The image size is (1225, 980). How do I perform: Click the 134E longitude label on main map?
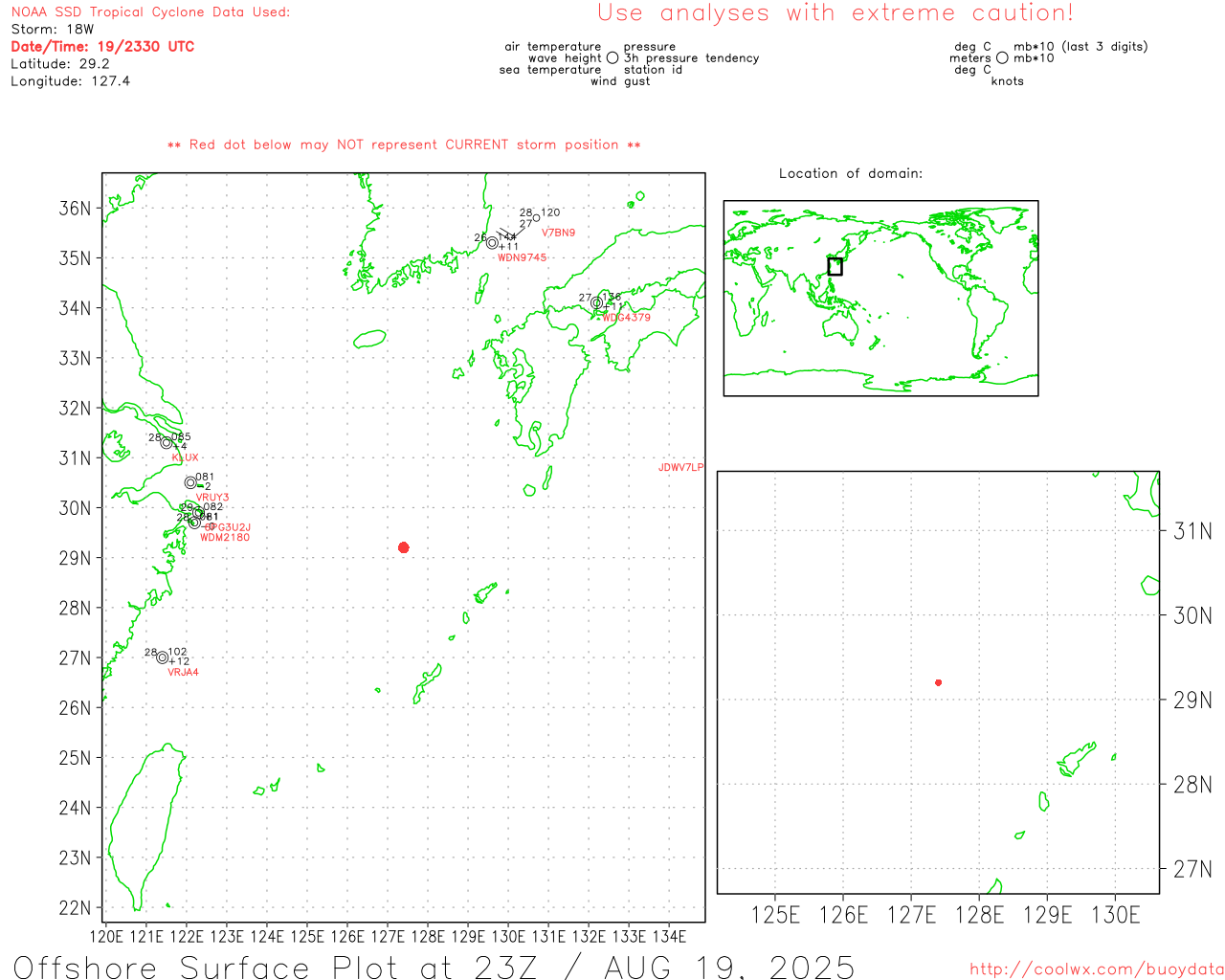pyautogui.click(x=669, y=936)
